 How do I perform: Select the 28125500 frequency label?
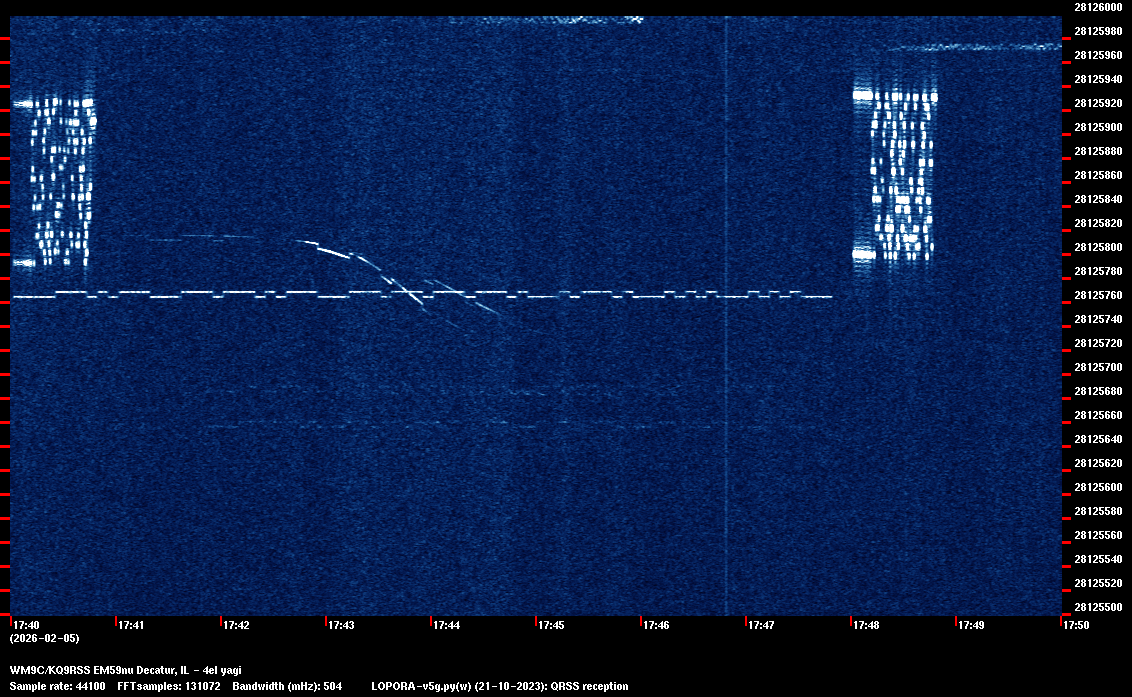coord(1097,607)
